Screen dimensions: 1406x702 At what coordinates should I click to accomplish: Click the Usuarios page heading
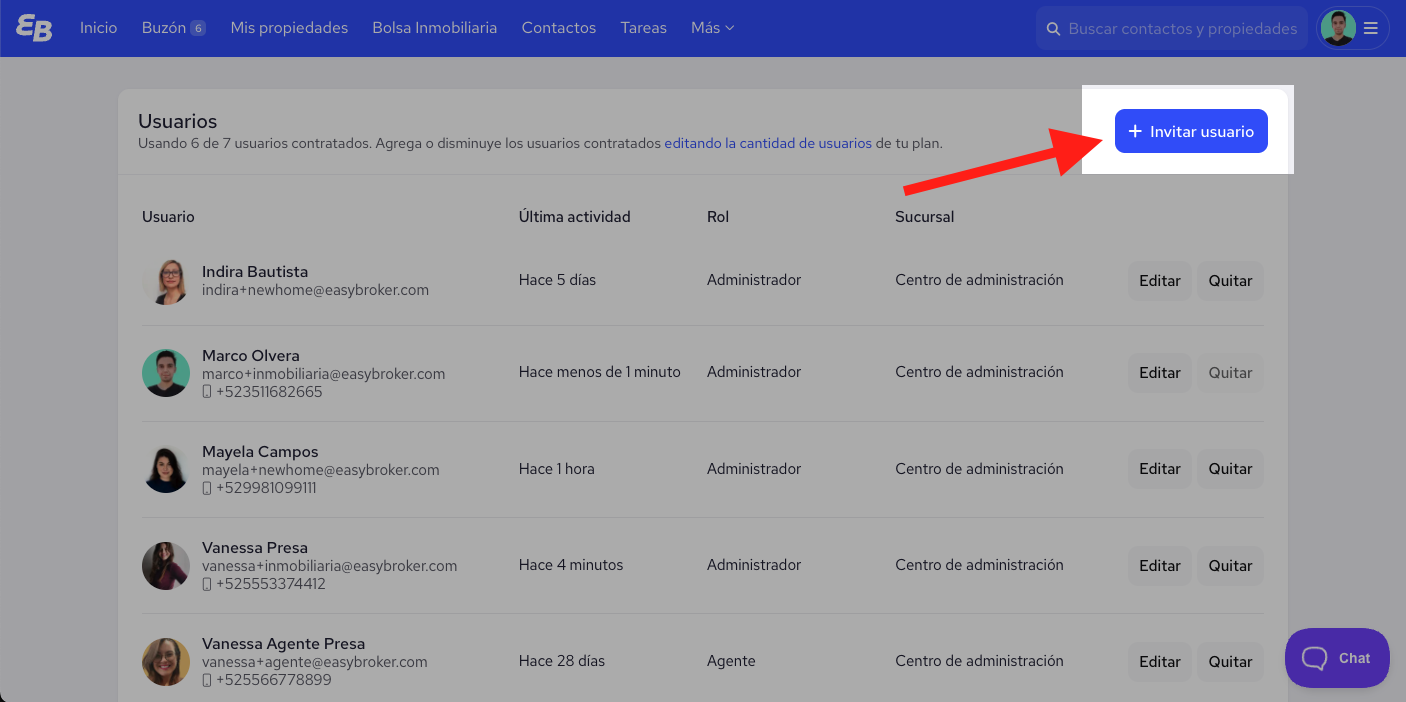pyautogui.click(x=177, y=121)
